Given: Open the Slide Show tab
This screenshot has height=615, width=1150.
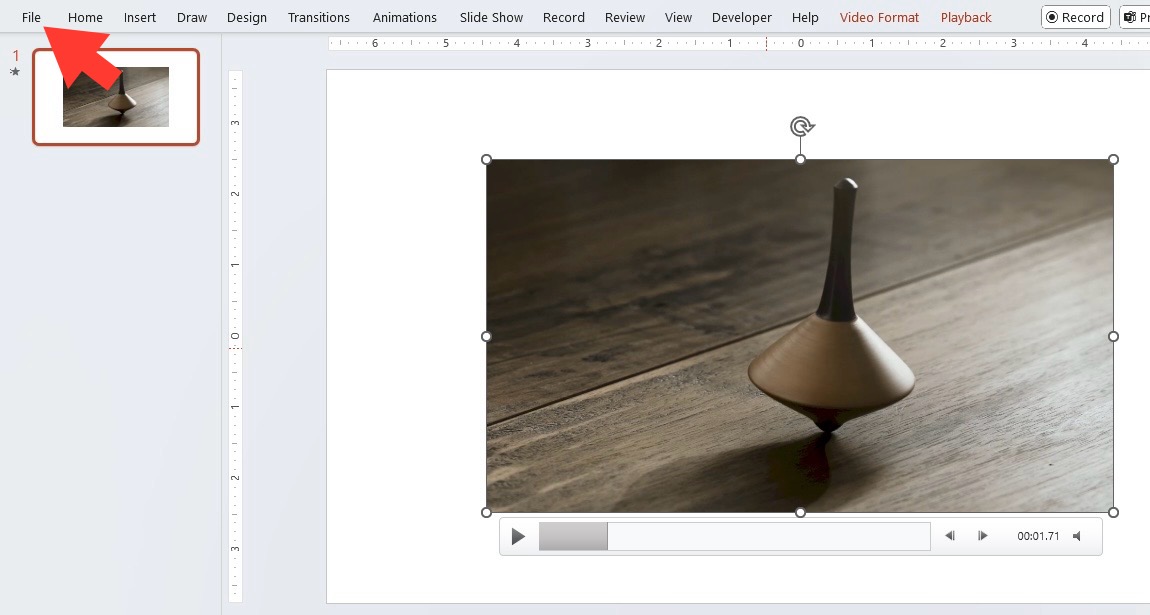Looking at the screenshot, I should (x=491, y=17).
